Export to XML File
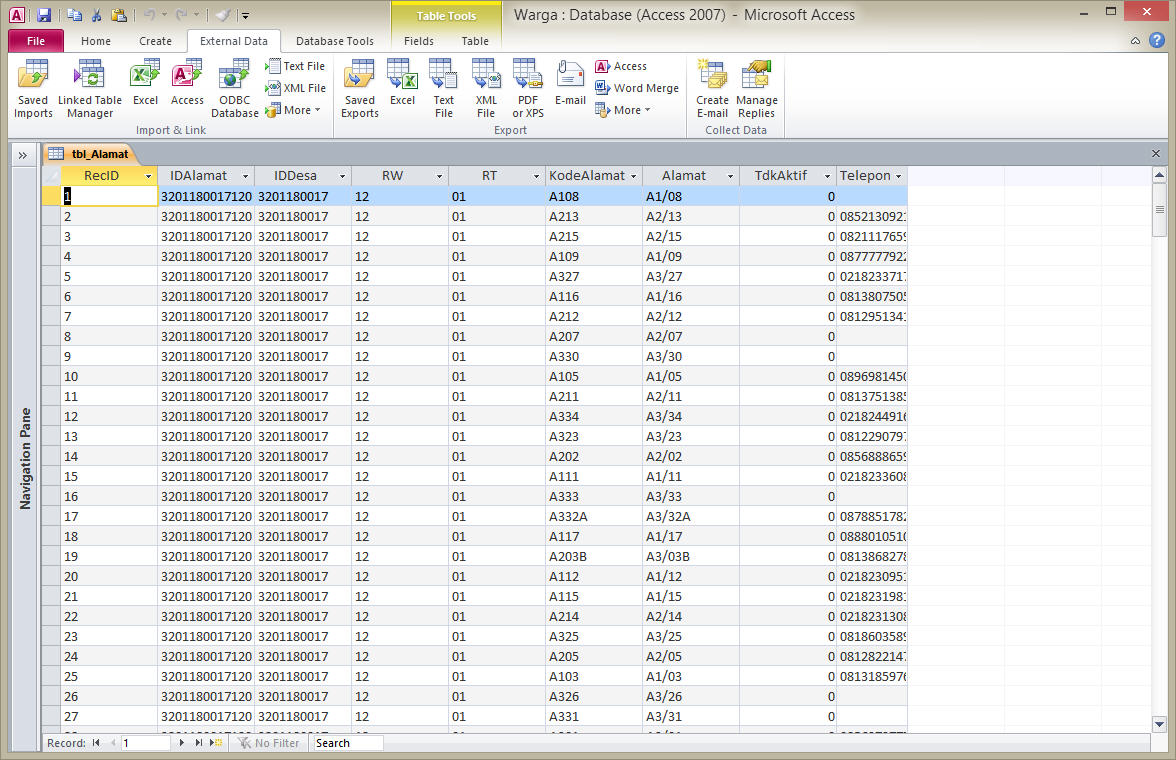This screenshot has width=1176, height=760. pos(486,89)
